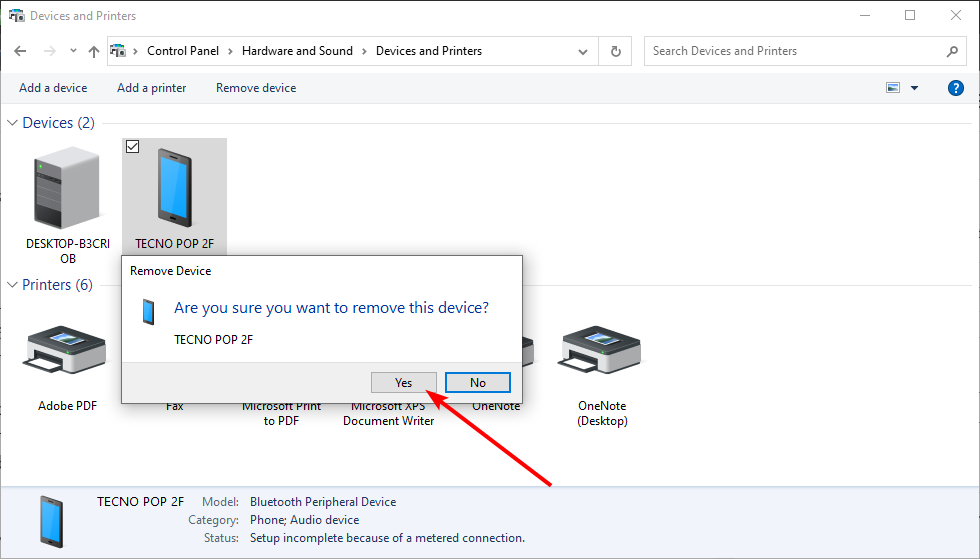Image resolution: width=980 pixels, height=559 pixels.
Task: Open the recent locations dropdown arrow
Action: pos(73,51)
